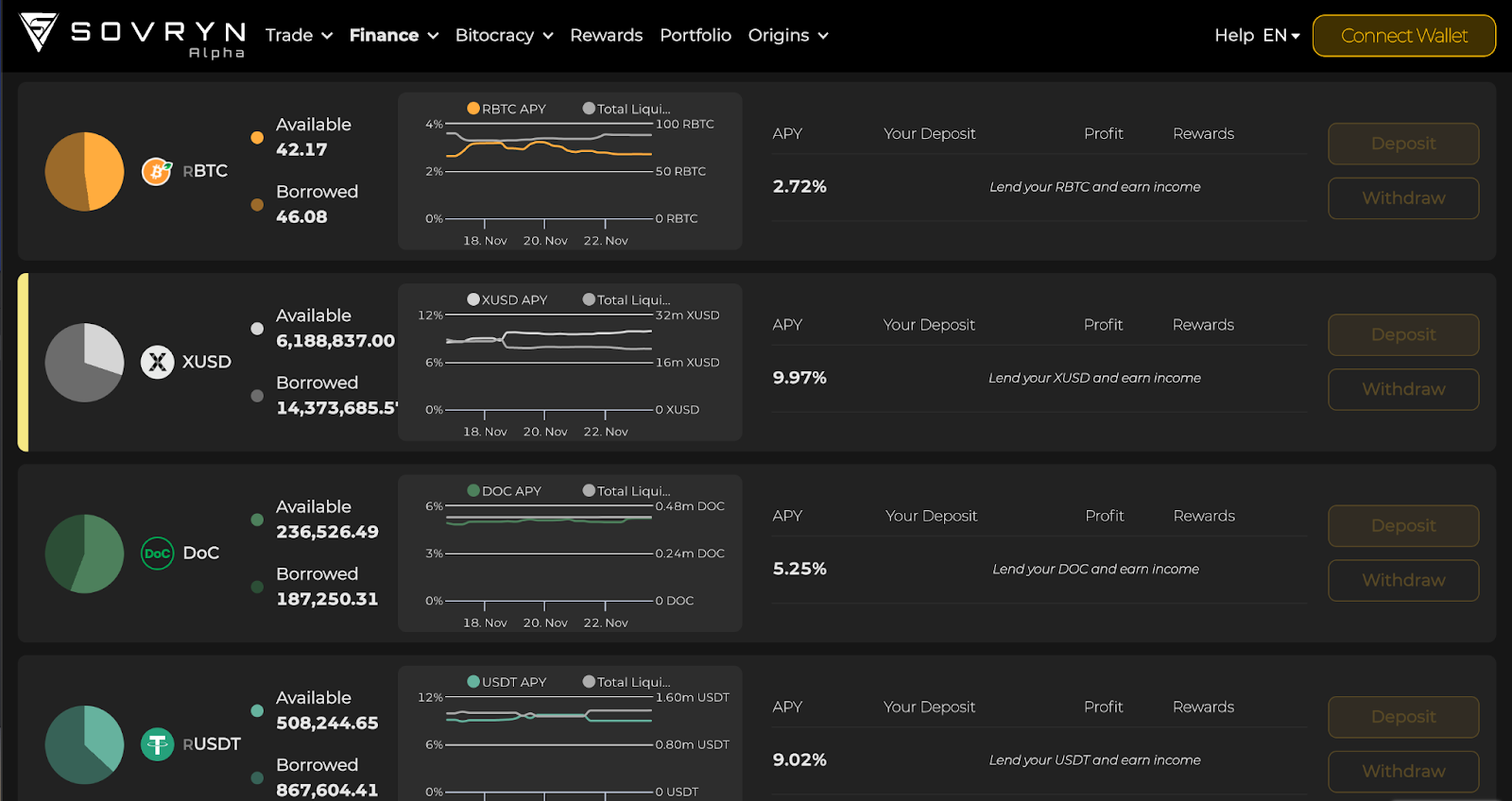Click Deposit for DoC
The width and height of the screenshot is (1512, 801).
(1403, 526)
